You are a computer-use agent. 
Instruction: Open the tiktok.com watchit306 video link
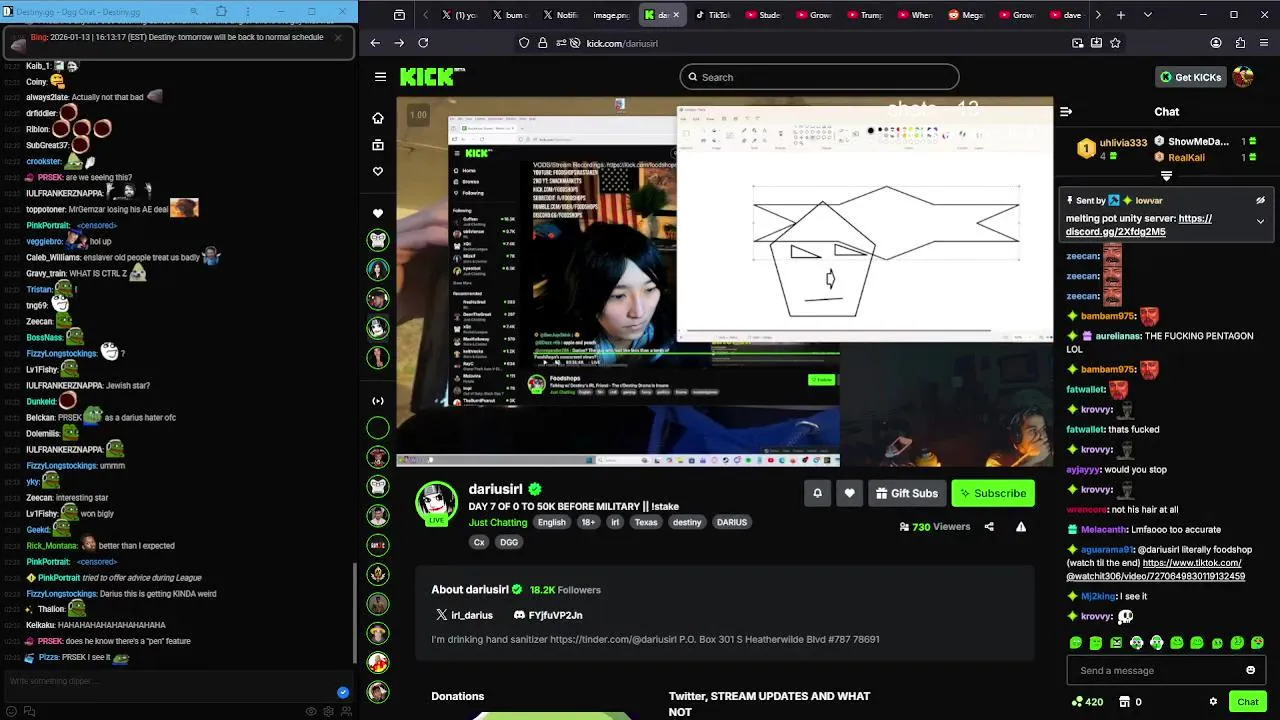pos(1155,570)
